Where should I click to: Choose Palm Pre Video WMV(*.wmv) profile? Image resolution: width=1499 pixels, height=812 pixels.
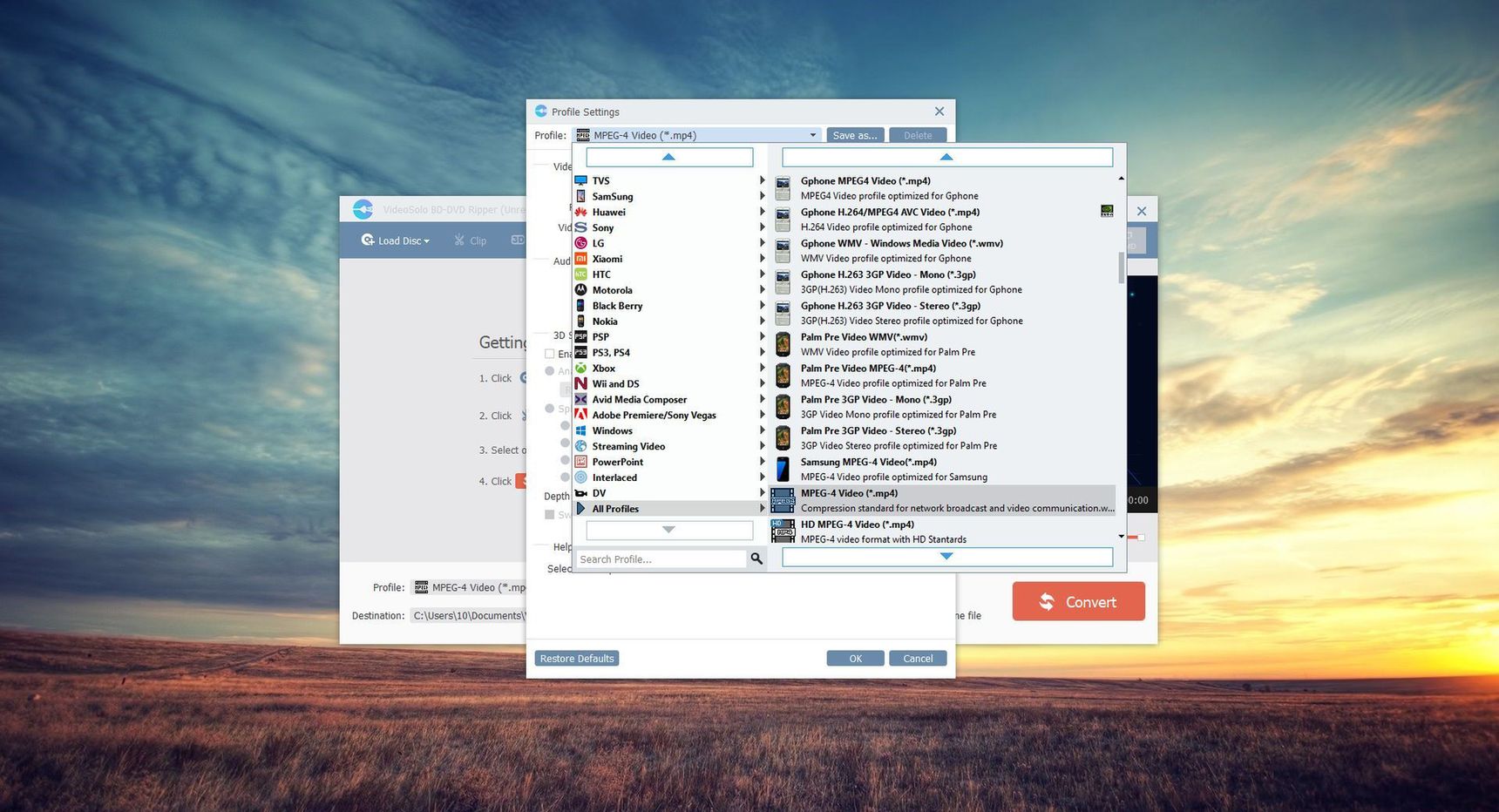click(x=943, y=344)
